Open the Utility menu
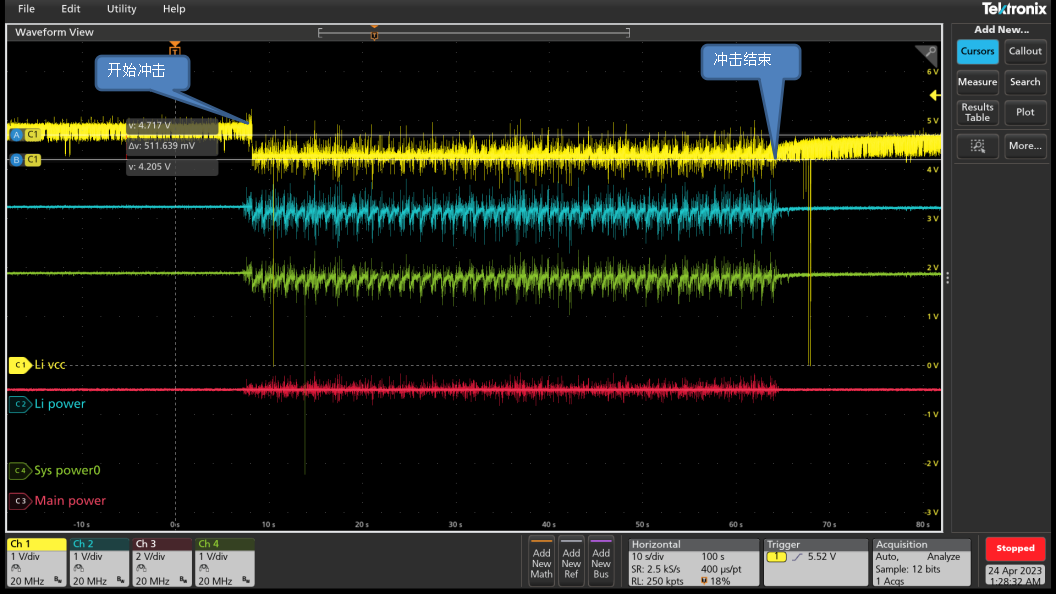The height and width of the screenshot is (594, 1056). [x=121, y=9]
